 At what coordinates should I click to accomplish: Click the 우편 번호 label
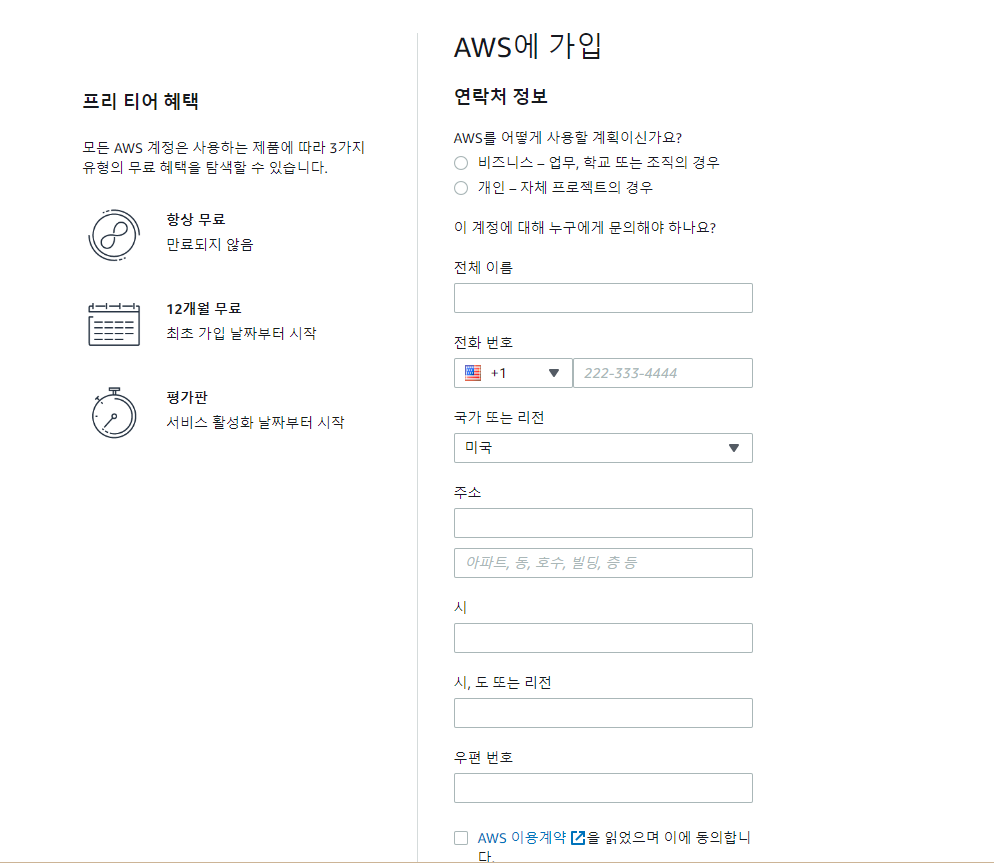point(483,757)
